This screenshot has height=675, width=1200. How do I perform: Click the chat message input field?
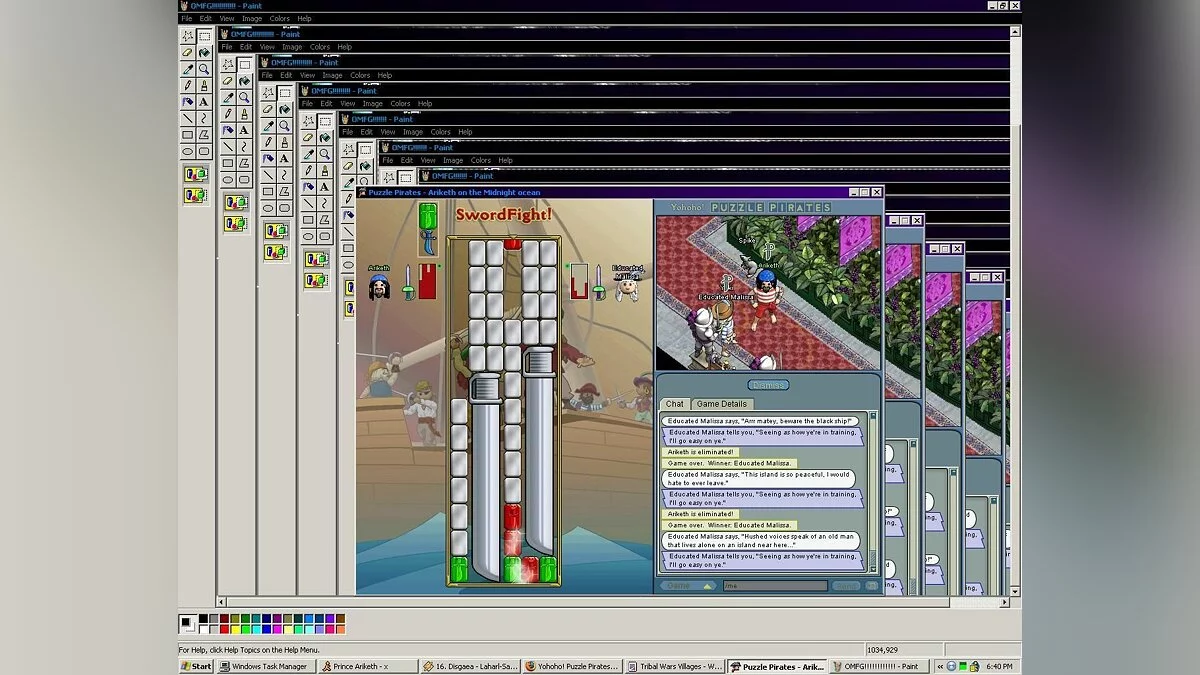point(775,586)
